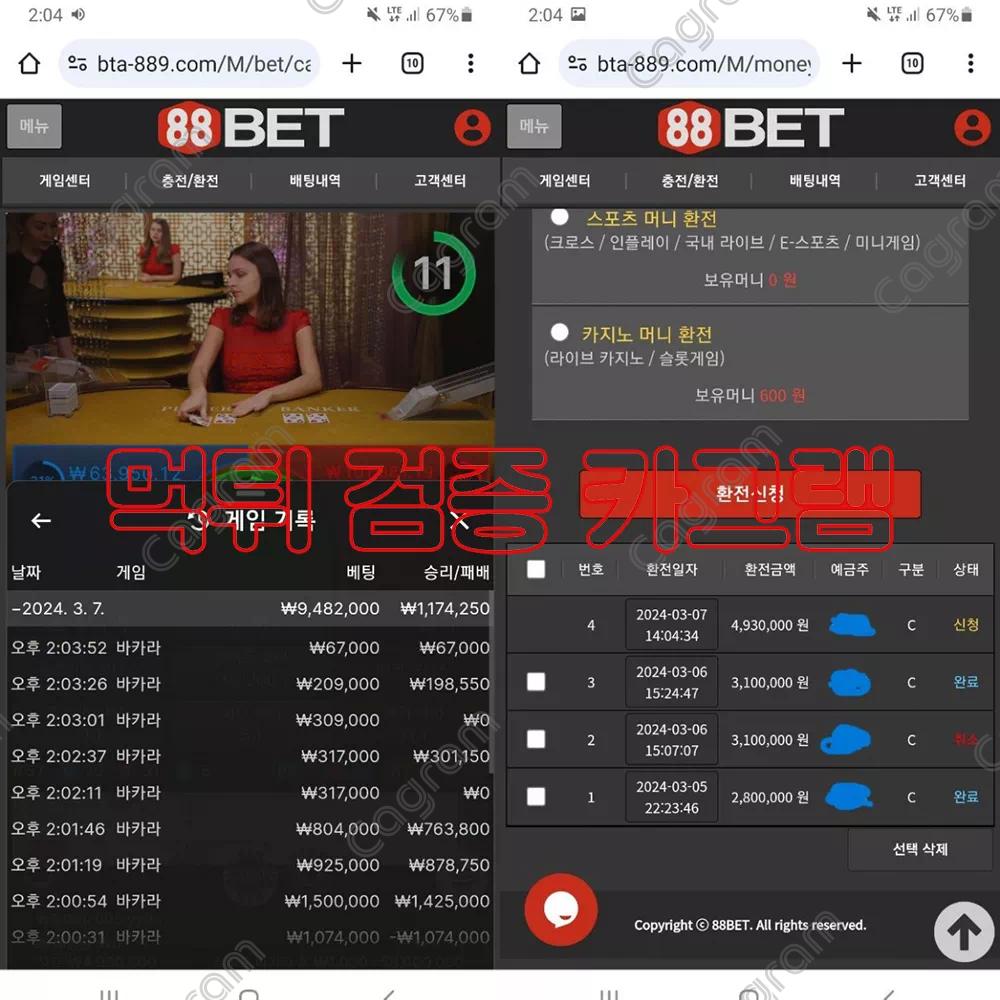Tap the home icon in left browser
The image size is (1000, 1000).
[x=29, y=64]
